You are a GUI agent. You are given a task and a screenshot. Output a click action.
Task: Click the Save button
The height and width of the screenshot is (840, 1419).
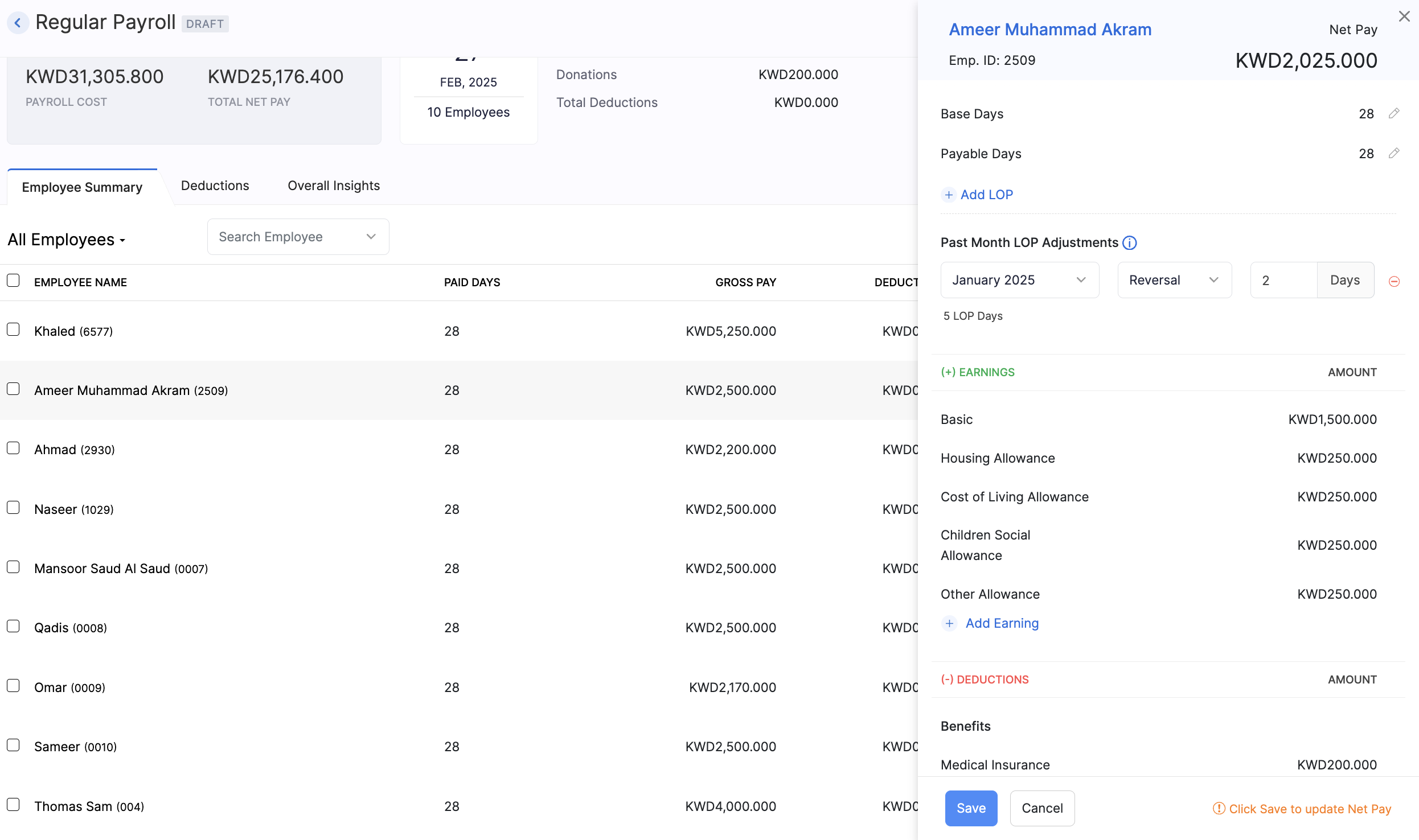click(x=971, y=808)
